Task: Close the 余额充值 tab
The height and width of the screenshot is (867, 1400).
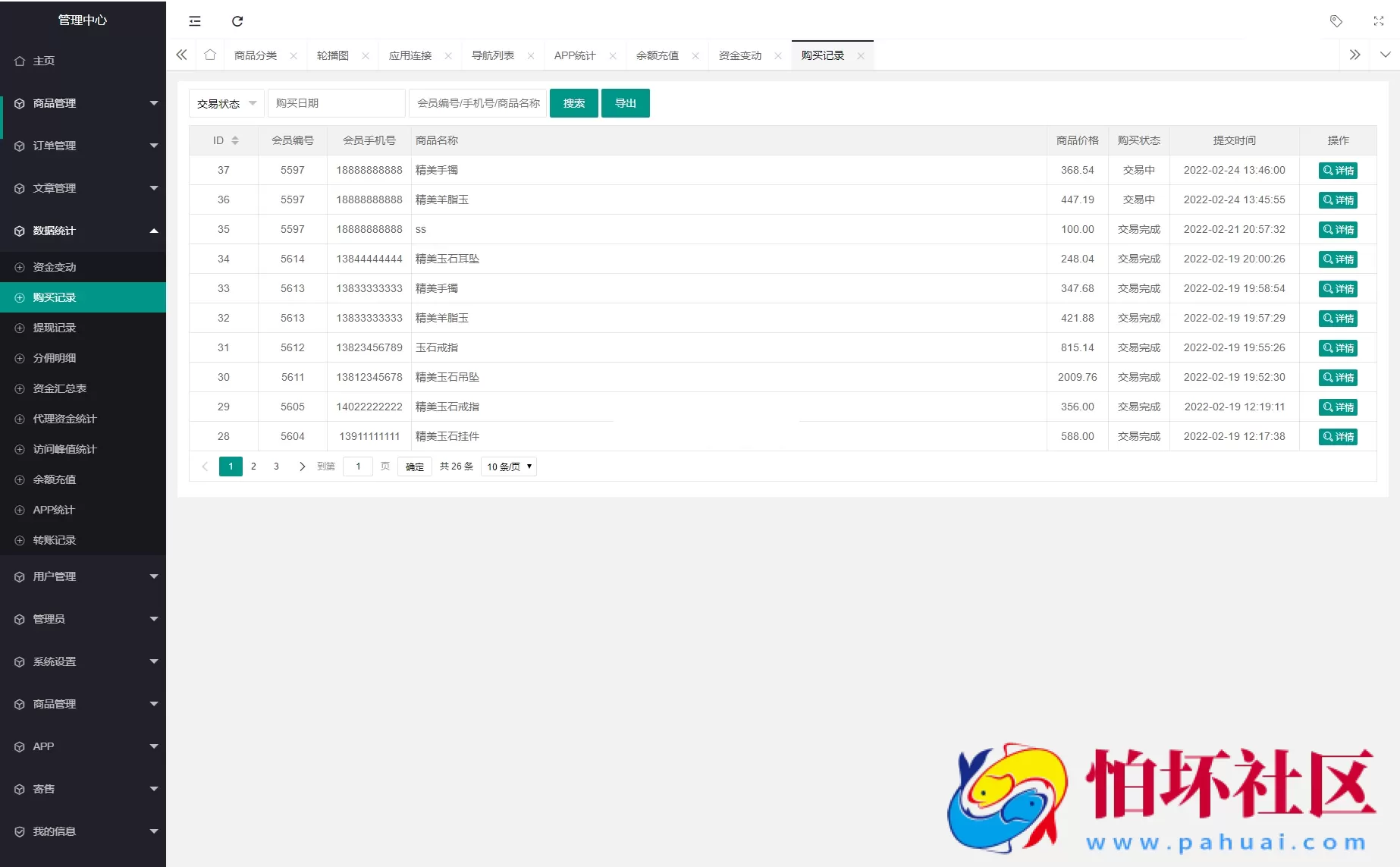Action: [695, 55]
